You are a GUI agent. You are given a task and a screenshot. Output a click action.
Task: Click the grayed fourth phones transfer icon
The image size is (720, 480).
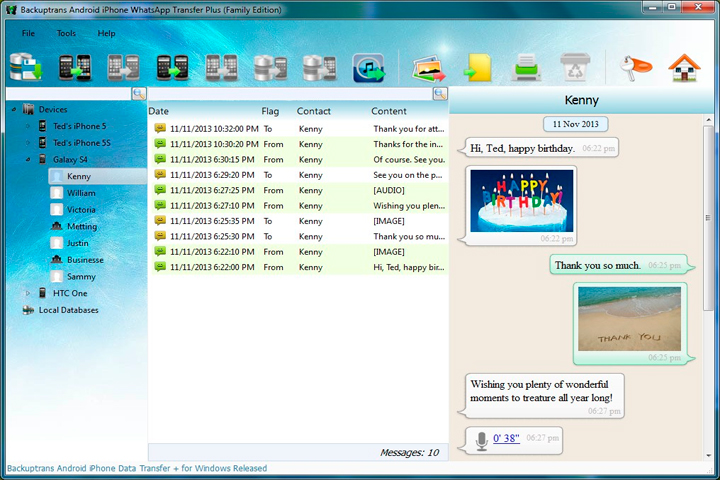222,68
